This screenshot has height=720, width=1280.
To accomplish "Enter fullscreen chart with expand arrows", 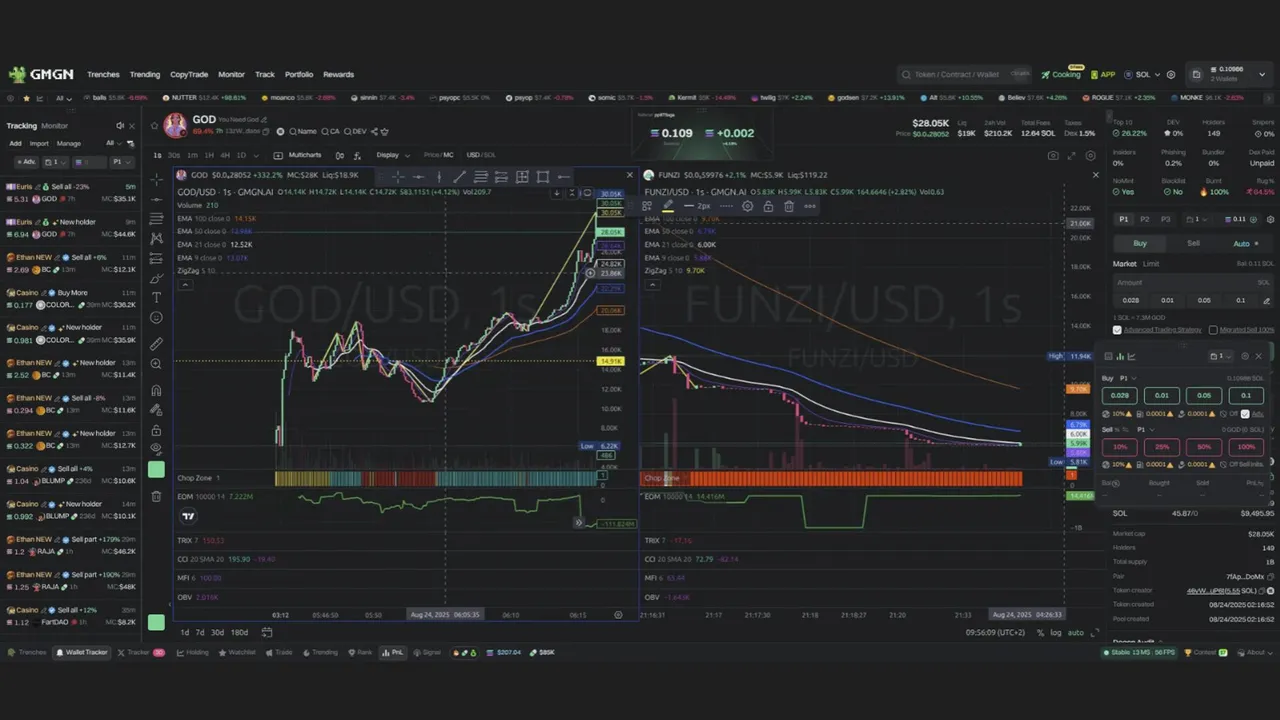I will [1072, 155].
